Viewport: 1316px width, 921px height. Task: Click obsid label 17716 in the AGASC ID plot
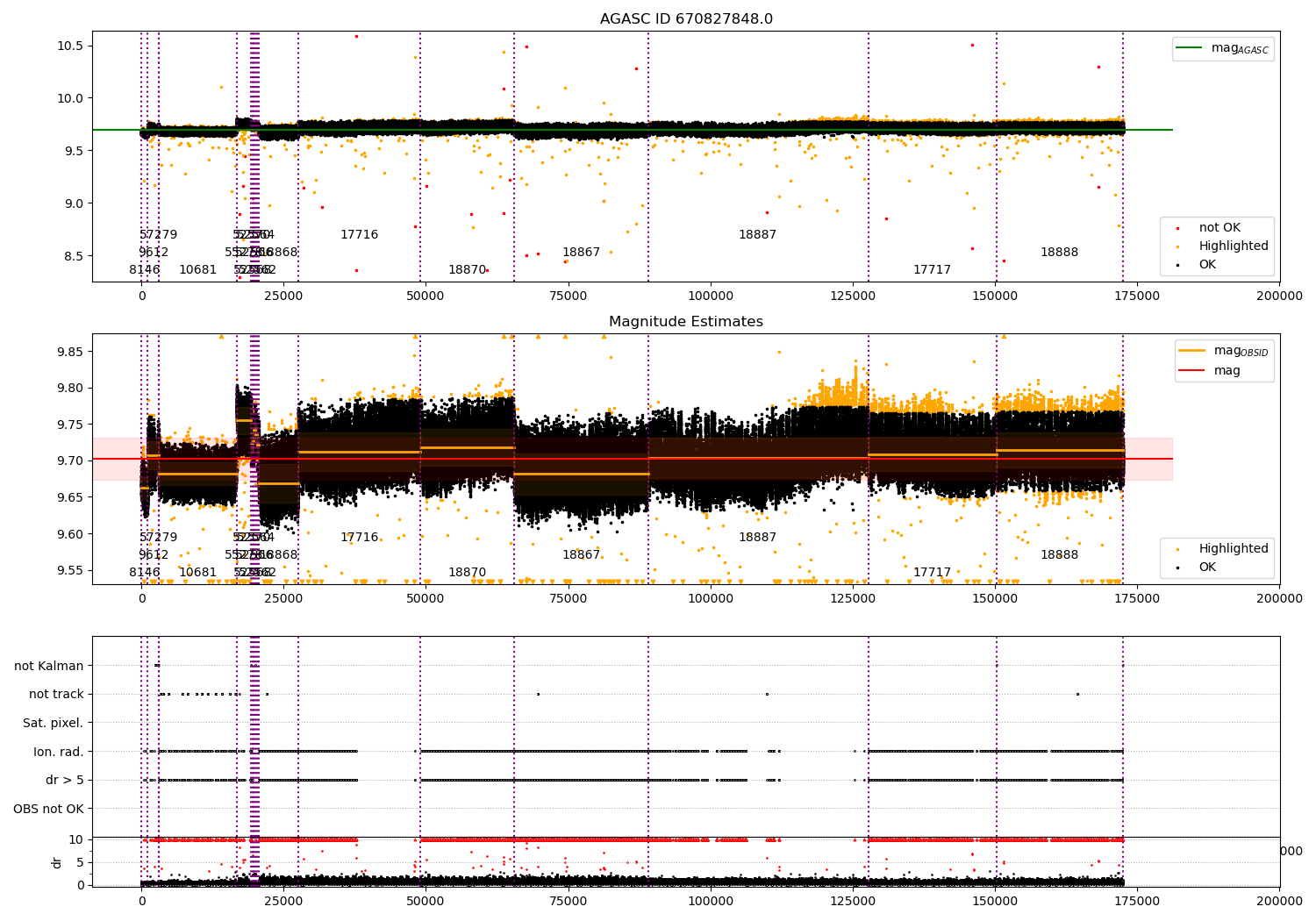pyautogui.click(x=360, y=235)
